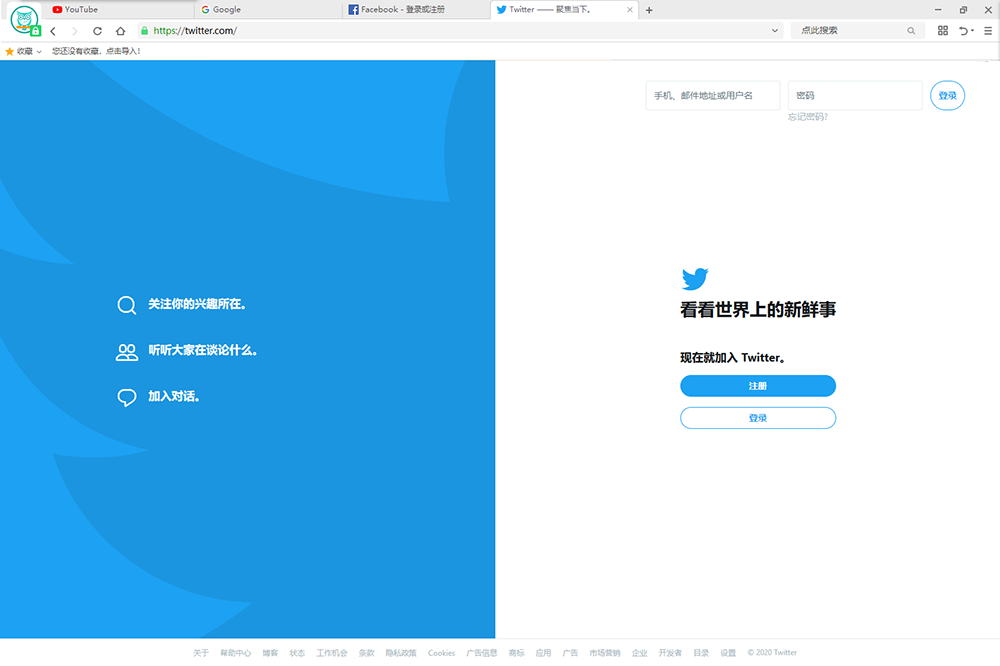Image resolution: width=1000 pixels, height=666 pixels.
Task: Click the import bookmarks hint text
Action: pyautogui.click(x=96, y=51)
